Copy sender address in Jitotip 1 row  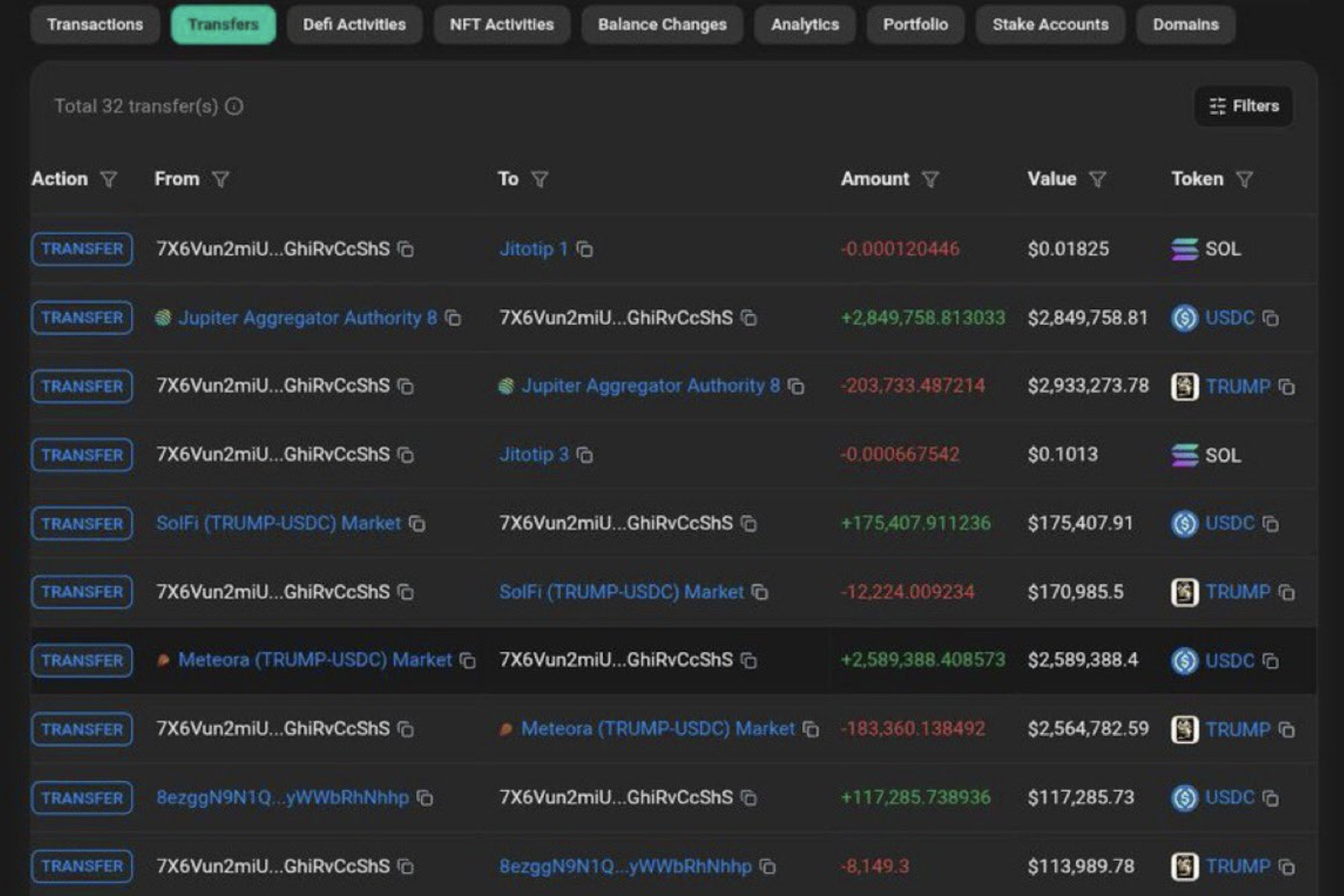coord(406,249)
